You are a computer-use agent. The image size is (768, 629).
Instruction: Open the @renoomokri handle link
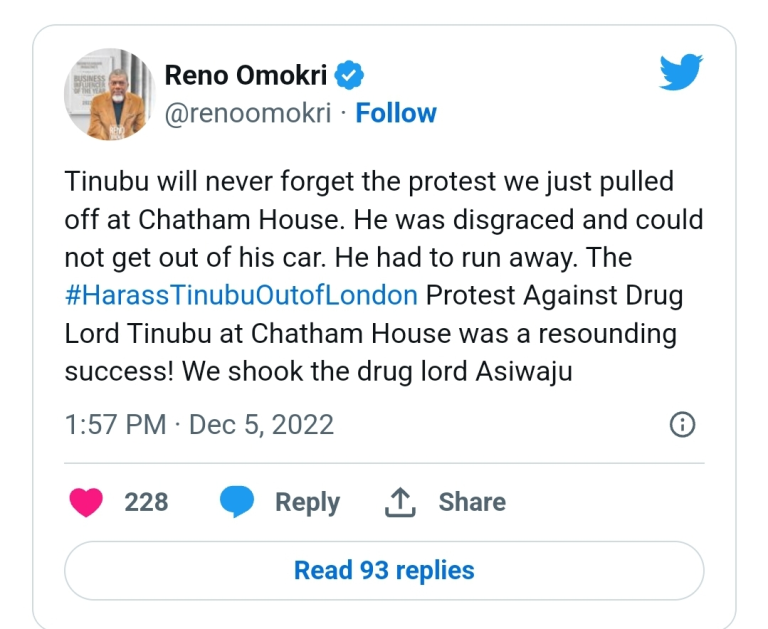pos(246,113)
